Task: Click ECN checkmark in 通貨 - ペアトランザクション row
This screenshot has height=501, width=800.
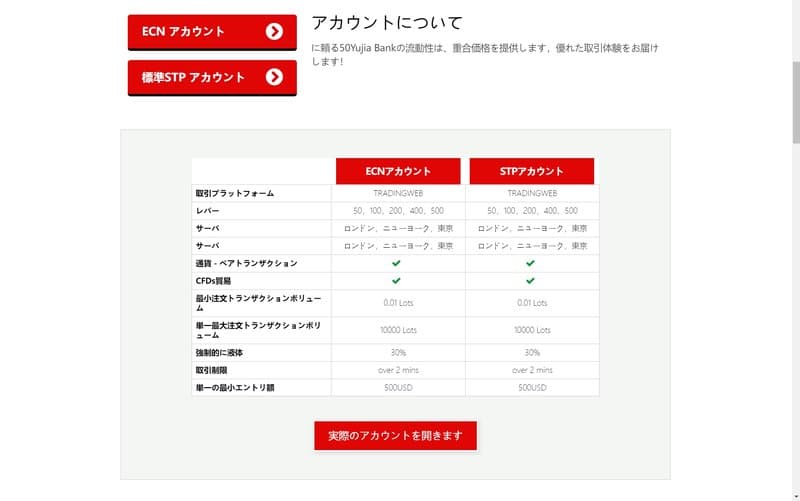Action: click(x=396, y=263)
